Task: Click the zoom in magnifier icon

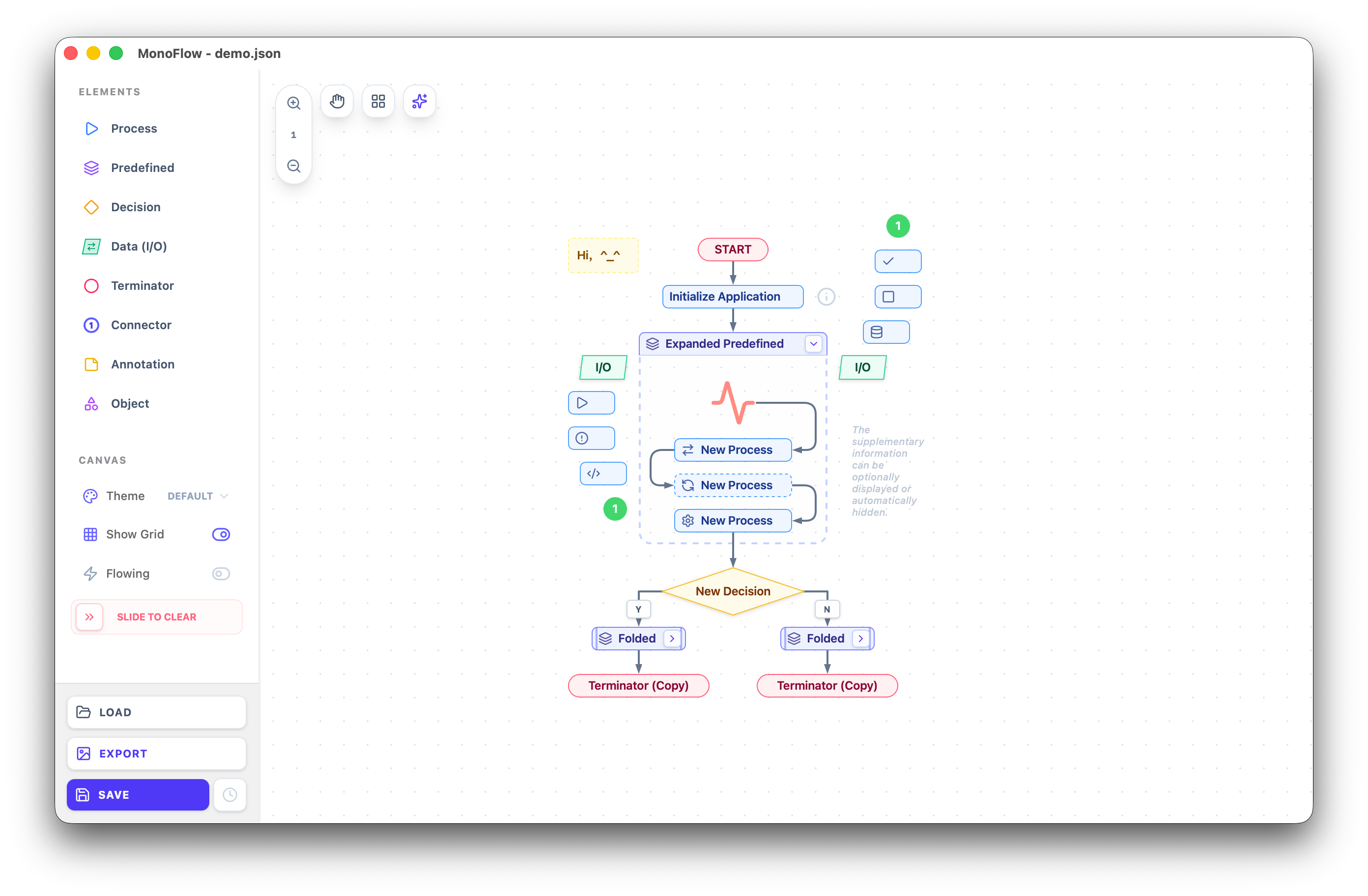Action: [x=294, y=103]
